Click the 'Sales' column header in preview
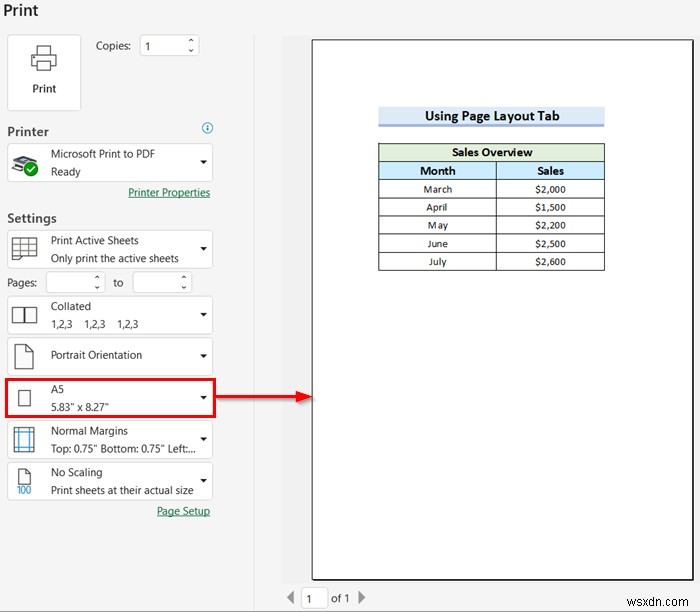The height and width of the screenshot is (612, 700). (x=550, y=171)
